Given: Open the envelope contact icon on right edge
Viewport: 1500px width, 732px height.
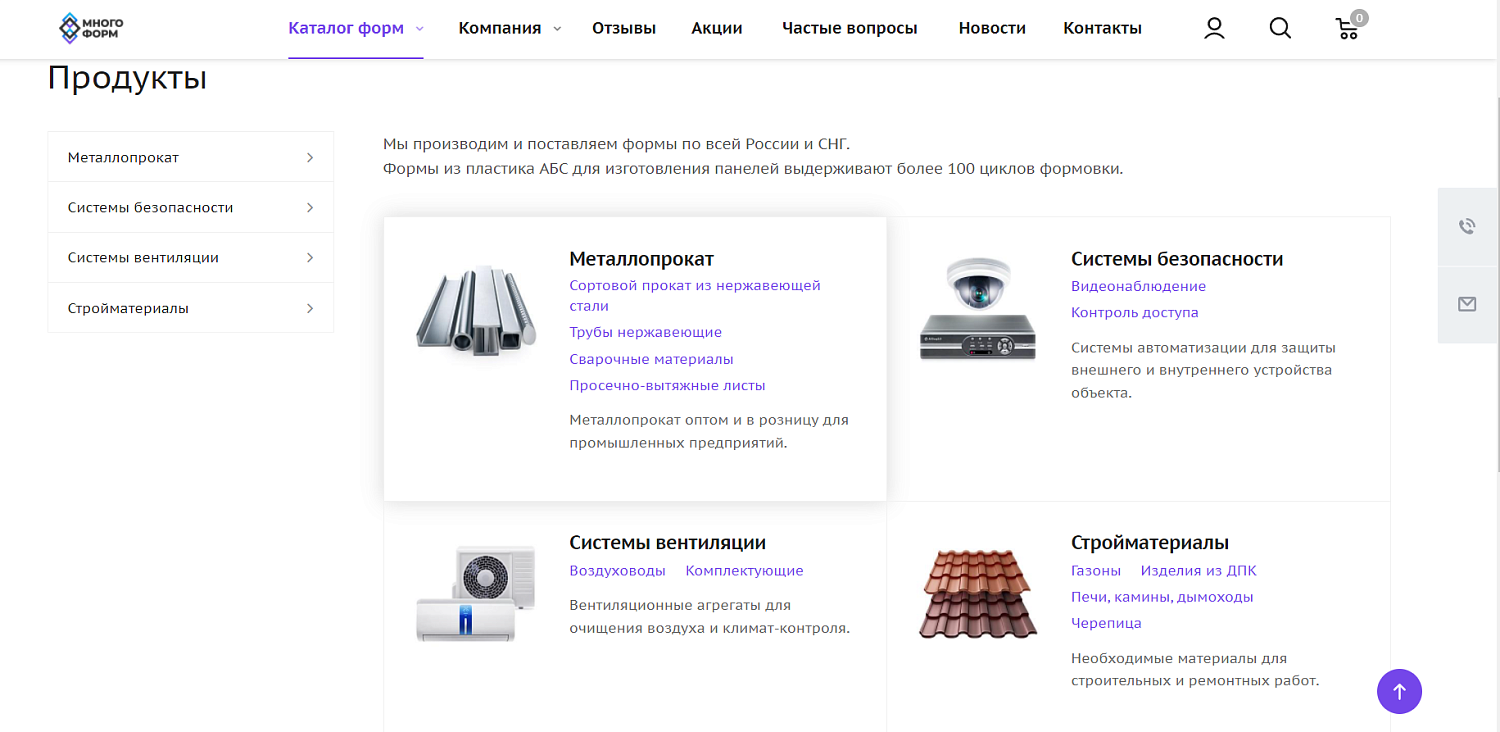Looking at the screenshot, I should click(1467, 304).
